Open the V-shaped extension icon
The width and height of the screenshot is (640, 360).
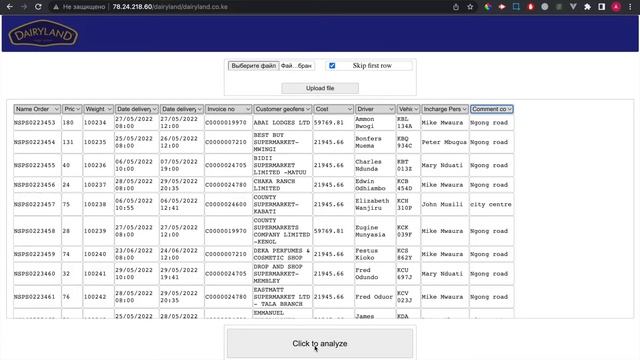coord(573,7)
